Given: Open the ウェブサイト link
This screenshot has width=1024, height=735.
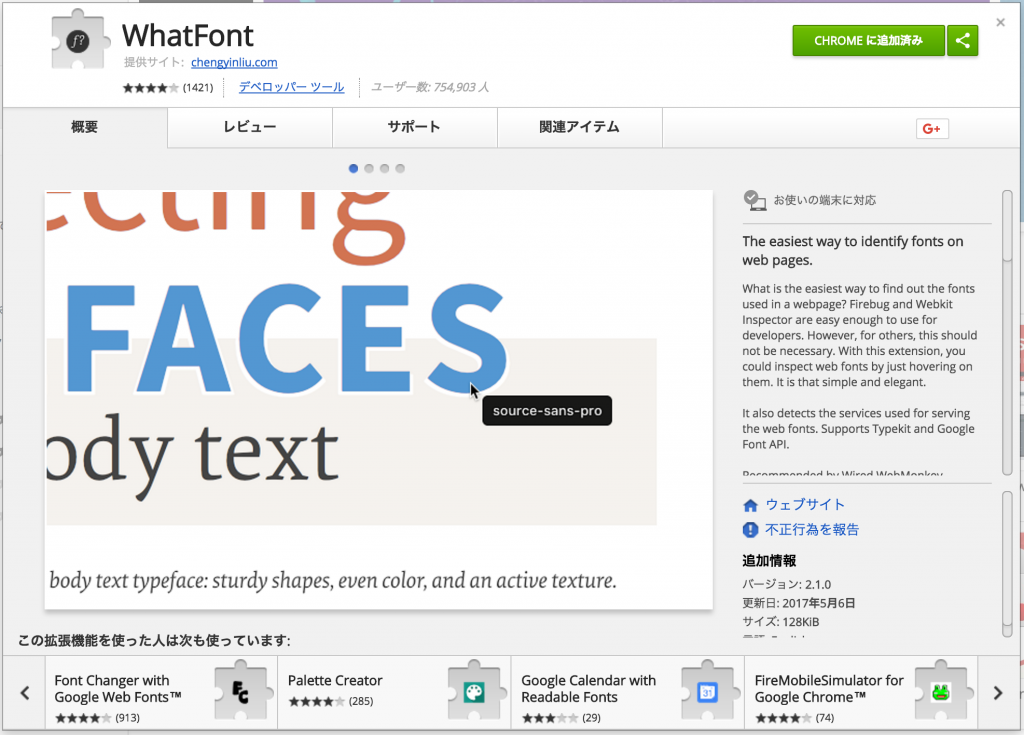Looking at the screenshot, I should (x=805, y=504).
